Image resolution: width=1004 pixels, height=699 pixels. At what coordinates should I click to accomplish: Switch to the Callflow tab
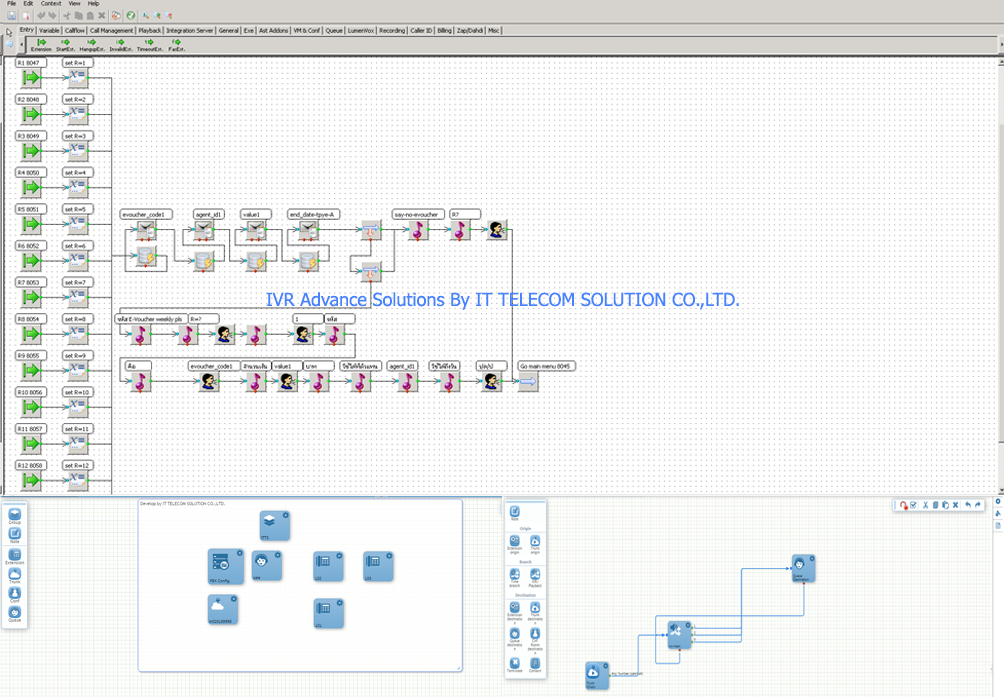point(74,30)
